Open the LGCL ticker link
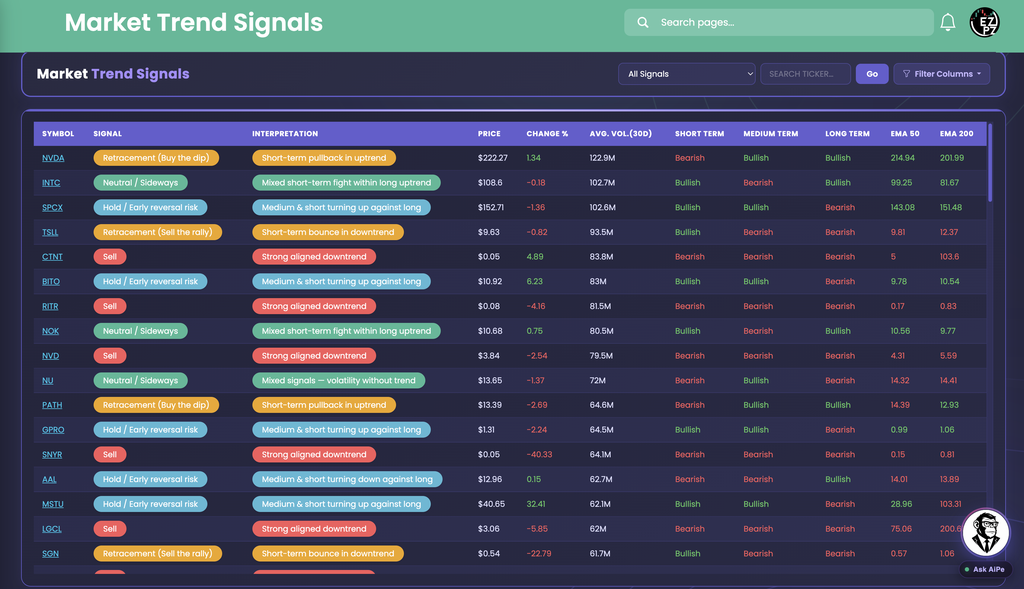 (52, 530)
